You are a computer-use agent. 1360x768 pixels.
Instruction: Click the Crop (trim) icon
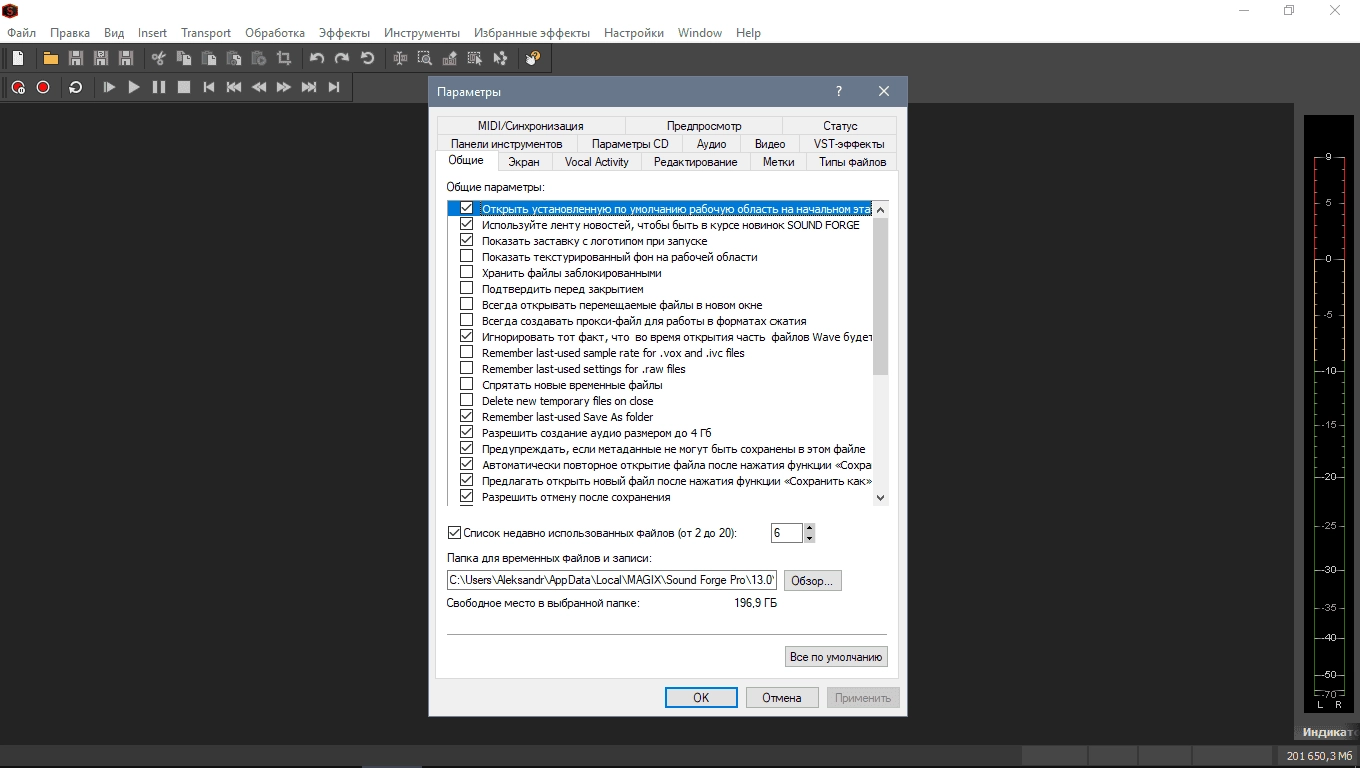pyautogui.click(x=284, y=58)
